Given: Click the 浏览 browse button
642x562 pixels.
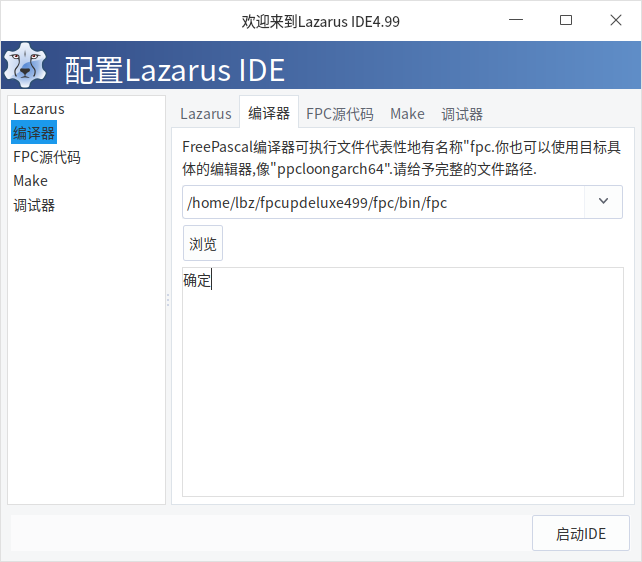Looking at the screenshot, I should (x=203, y=243).
